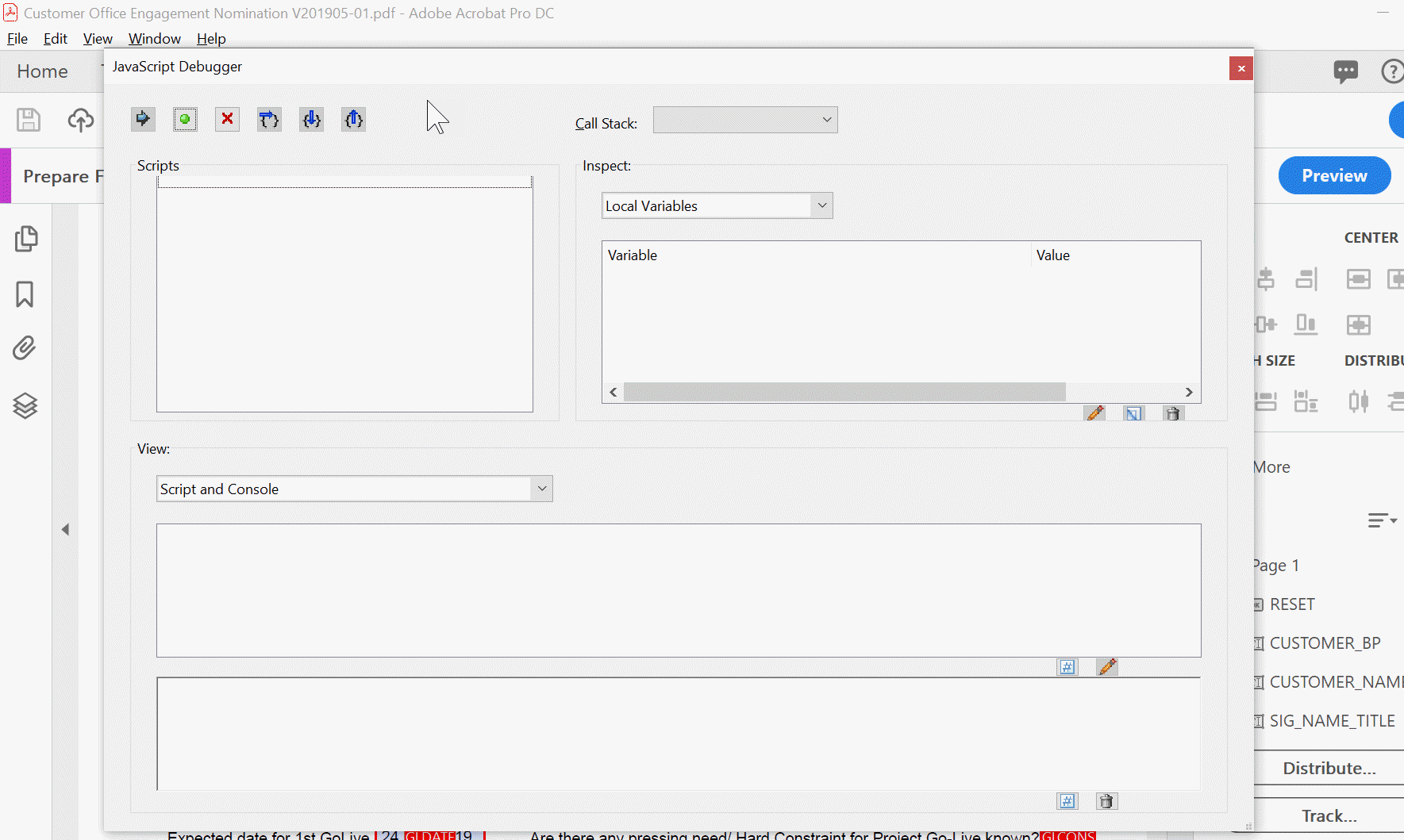
Task: Click the Delete trash icon under Inspect
Action: point(1173,413)
